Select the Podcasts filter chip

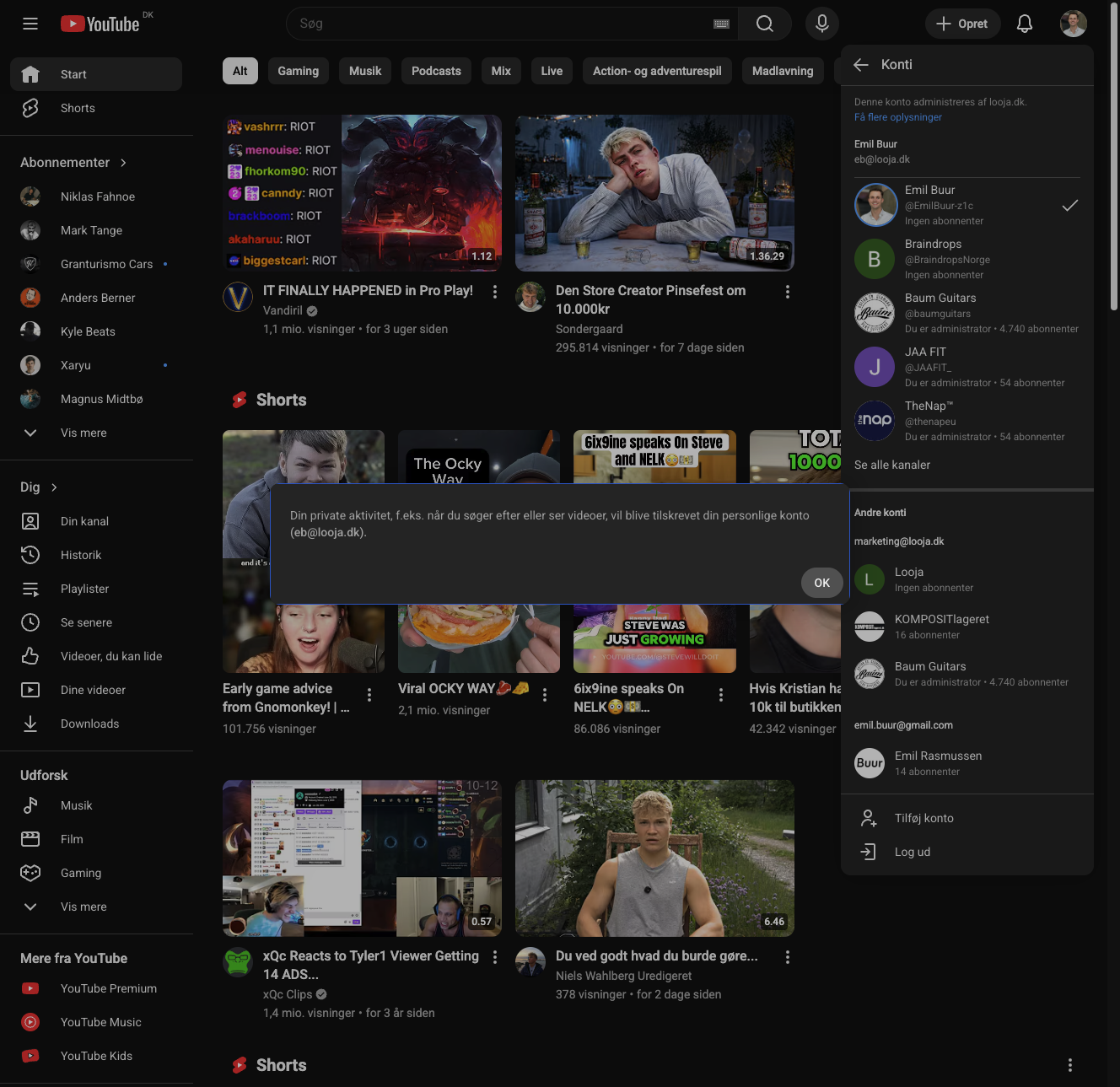coord(436,71)
